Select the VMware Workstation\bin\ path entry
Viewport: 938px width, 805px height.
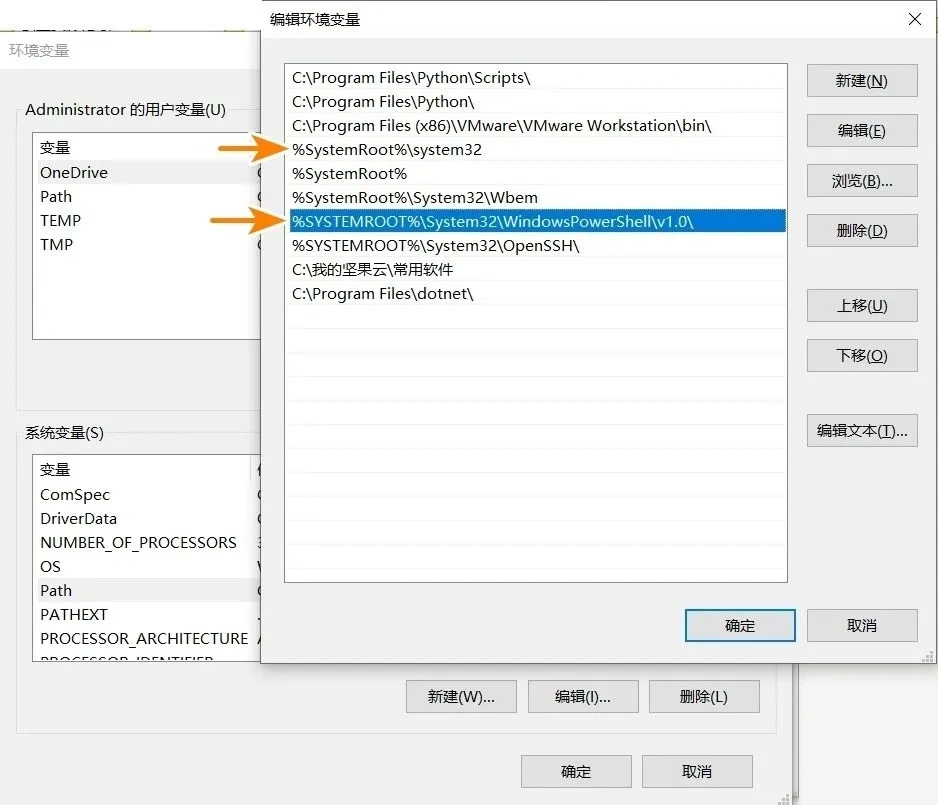(537, 126)
